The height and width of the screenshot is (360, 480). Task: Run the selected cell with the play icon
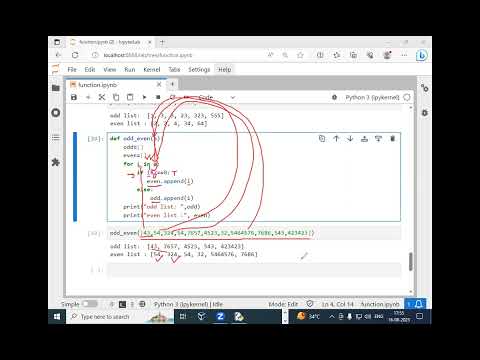click(144, 97)
